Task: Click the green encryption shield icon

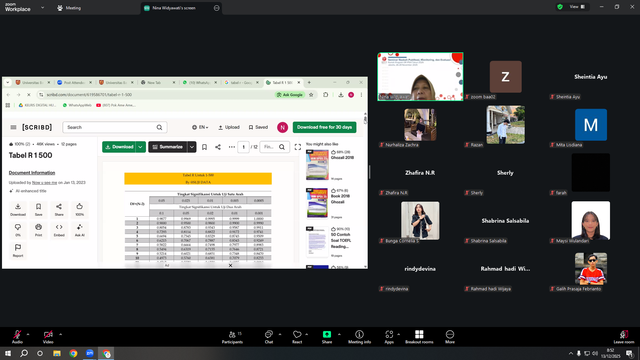Action: coord(560,7)
